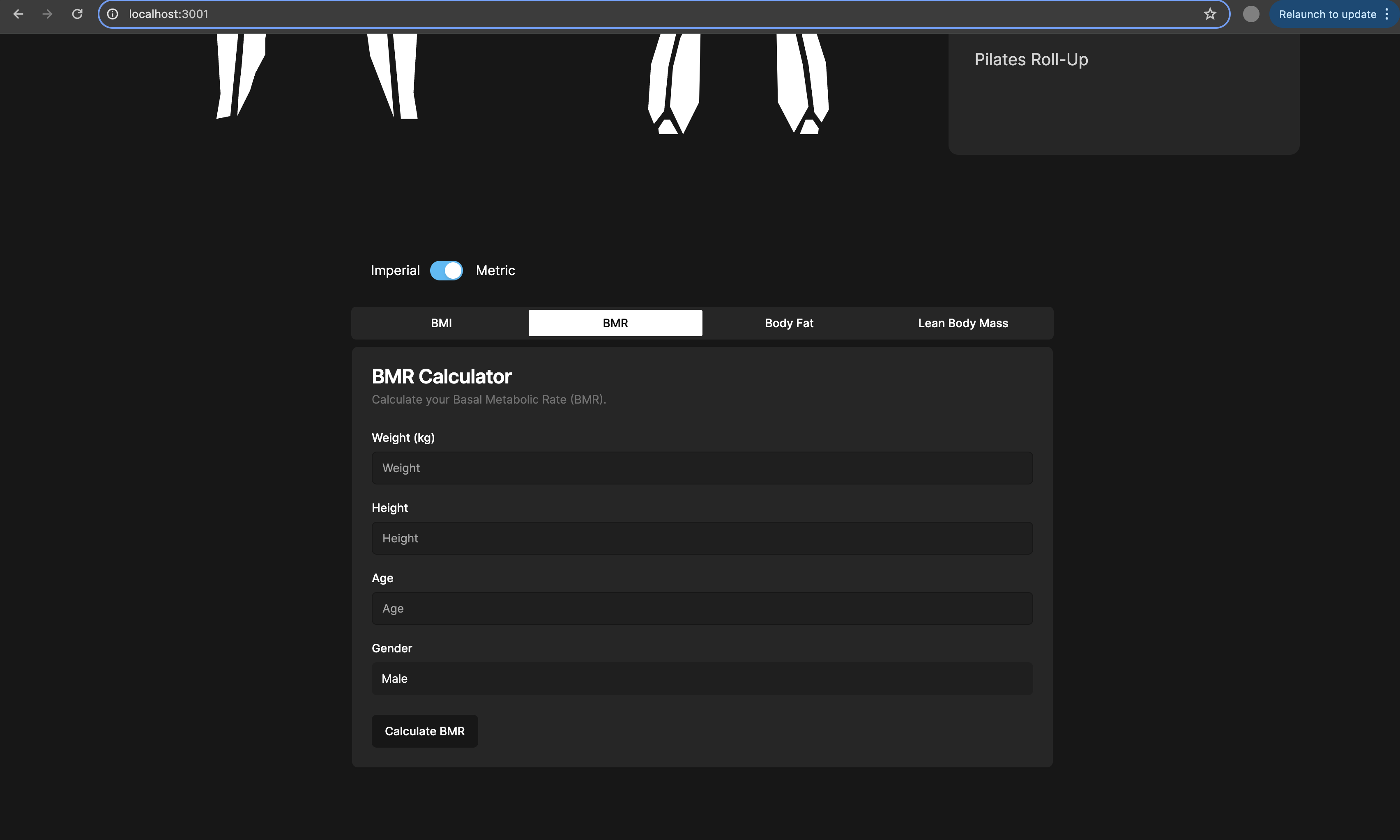
Task: Reload the page with refresh icon
Action: [77, 14]
